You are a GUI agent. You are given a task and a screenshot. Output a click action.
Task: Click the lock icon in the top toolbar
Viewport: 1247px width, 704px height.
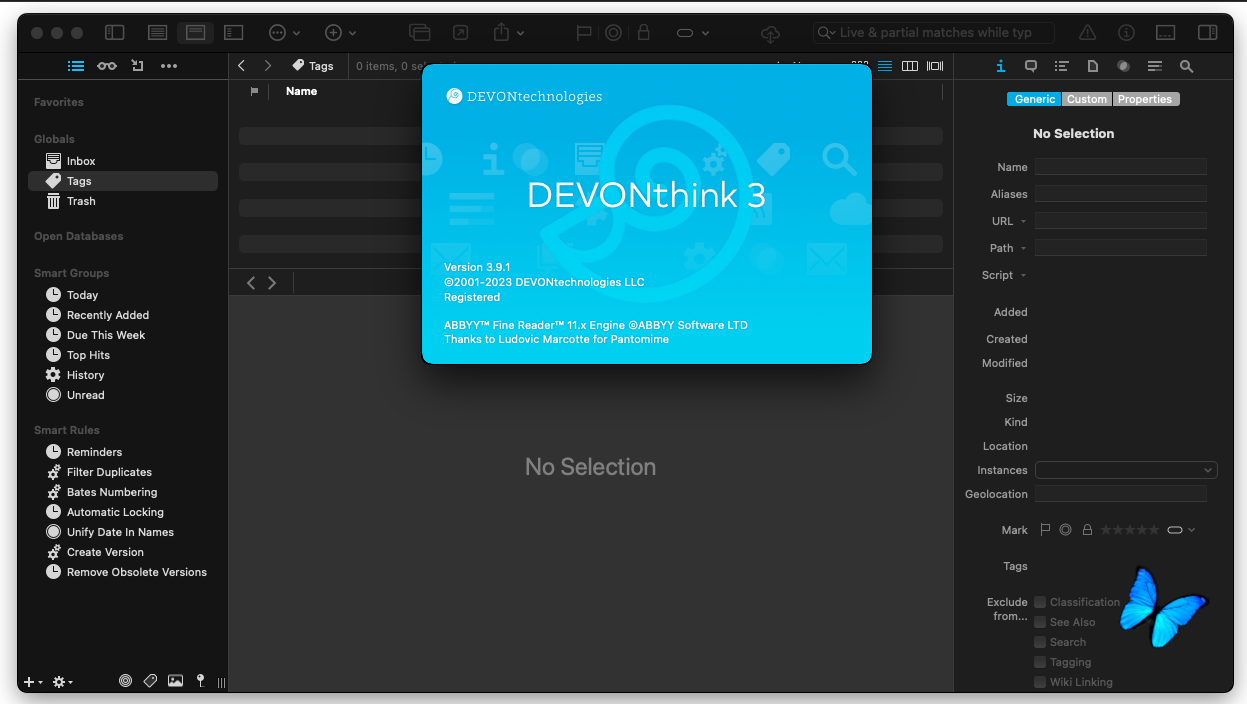[x=644, y=33]
